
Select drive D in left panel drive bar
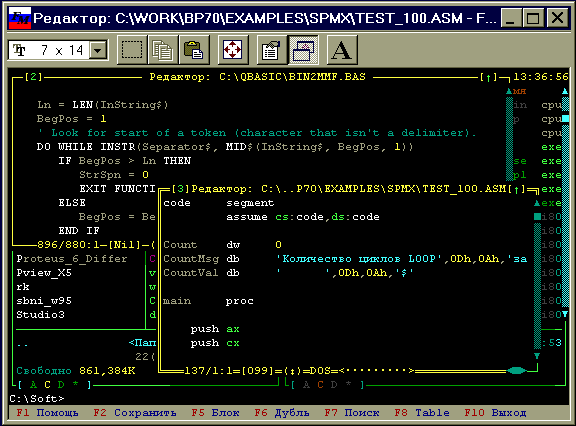(61, 385)
